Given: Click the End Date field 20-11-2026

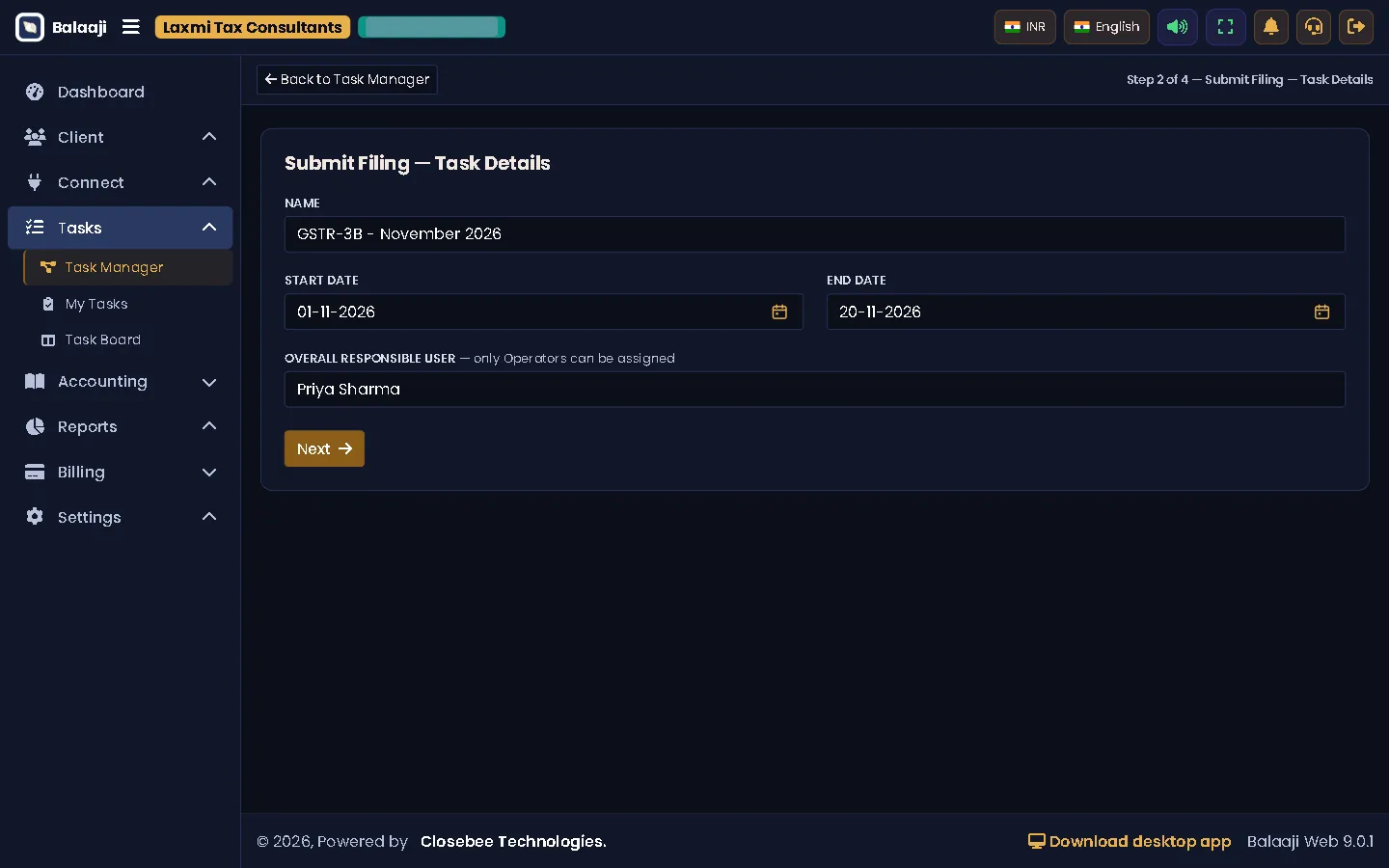Looking at the screenshot, I should click(1086, 312).
